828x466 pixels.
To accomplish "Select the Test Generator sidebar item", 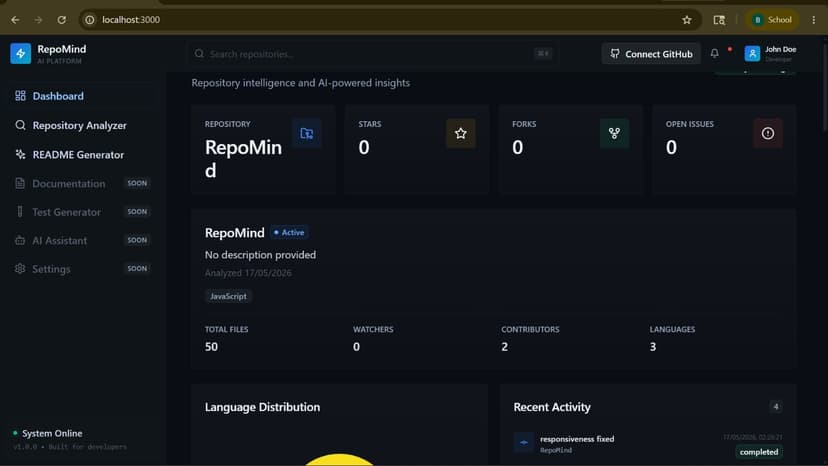I will click(82, 212).
